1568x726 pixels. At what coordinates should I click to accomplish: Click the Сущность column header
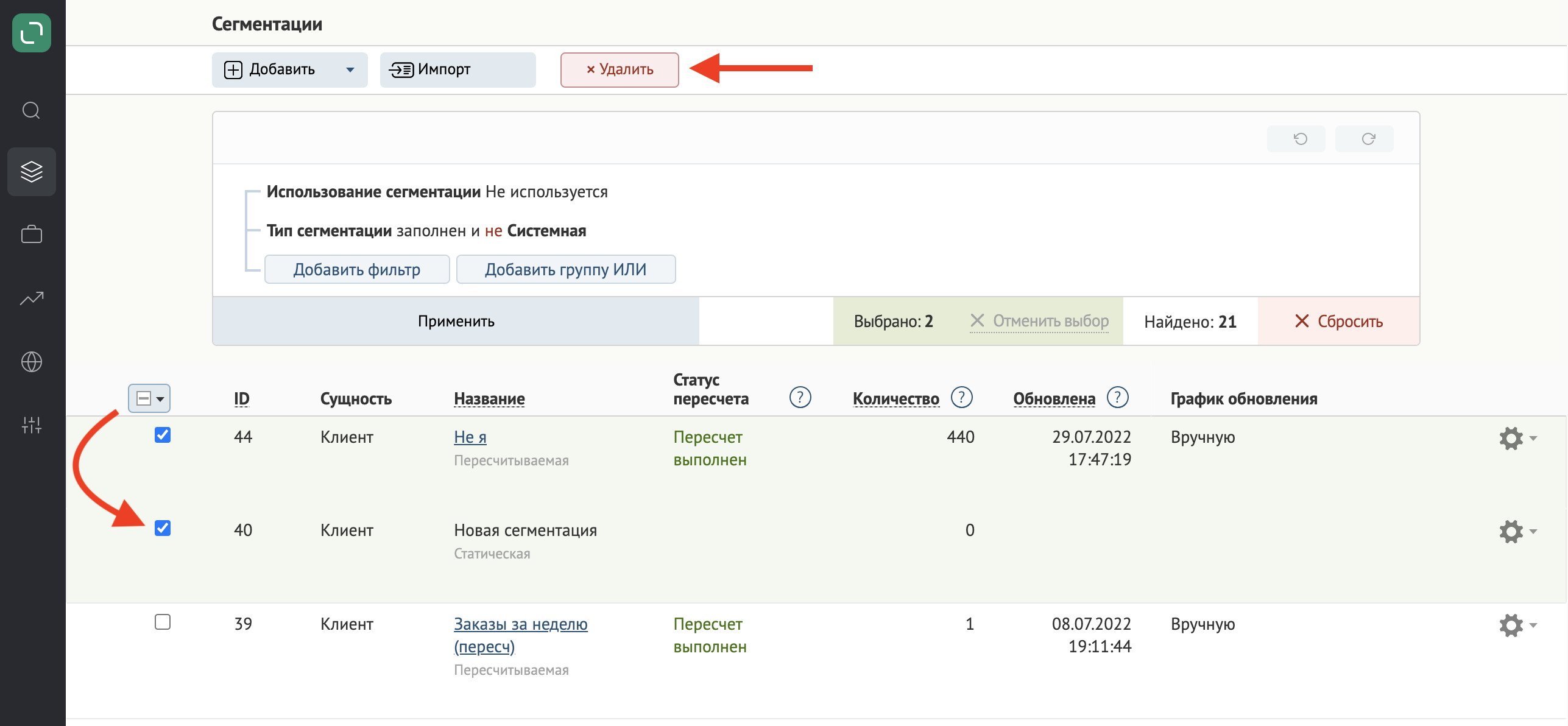click(x=356, y=398)
